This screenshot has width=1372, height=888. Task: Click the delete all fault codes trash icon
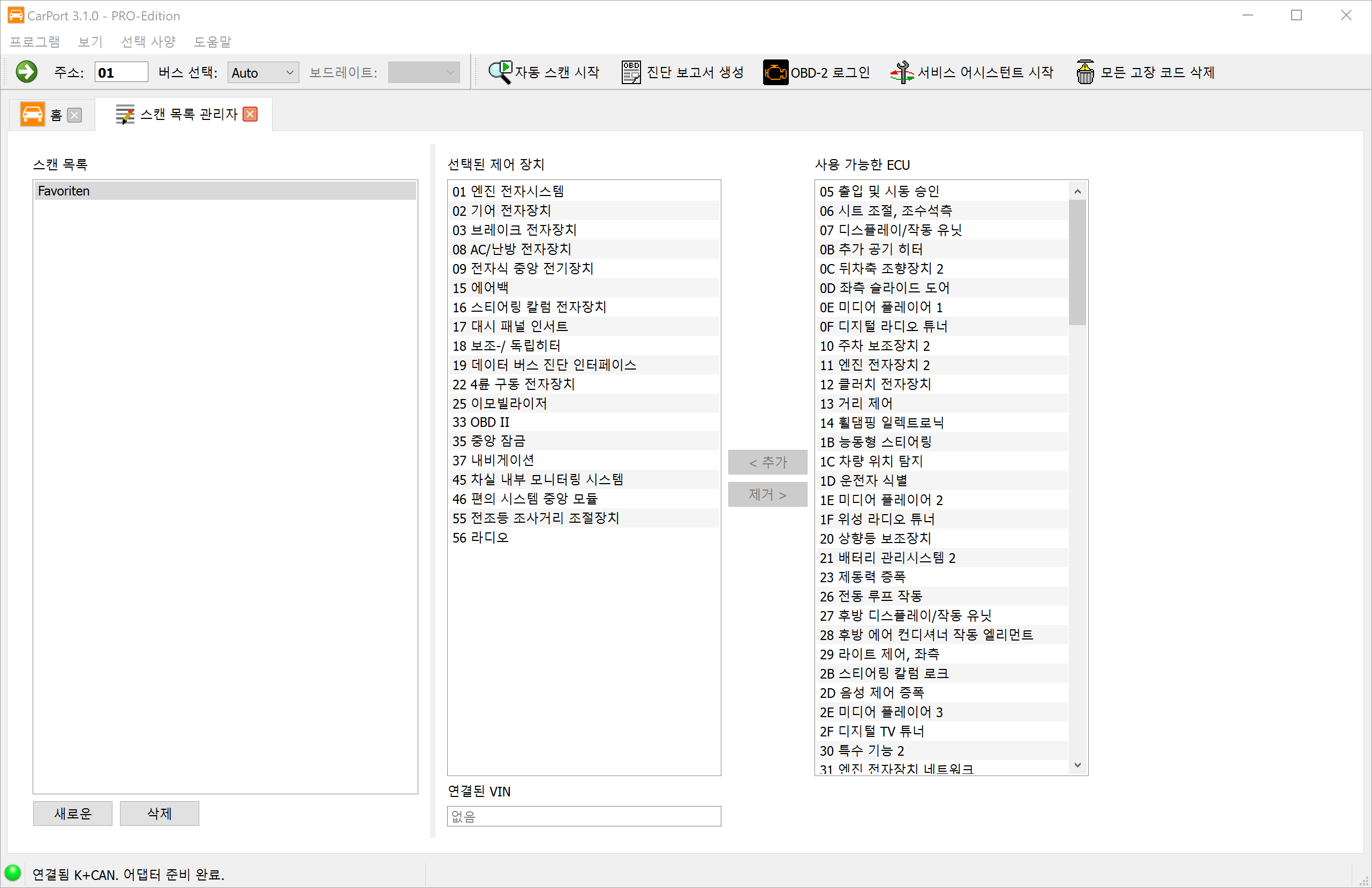[1084, 72]
